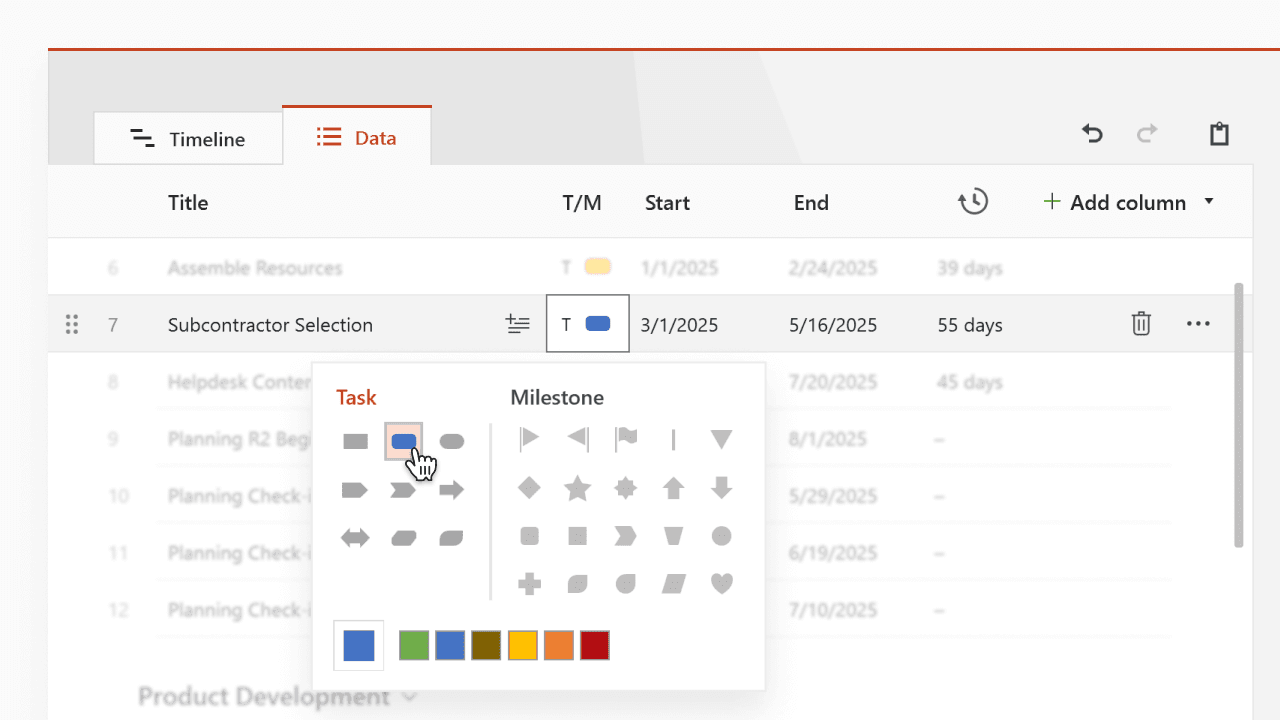The width and height of the screenshot is (1280, 720).
Task: Click the clipboard paste icon
Action: pos(1219,134)
